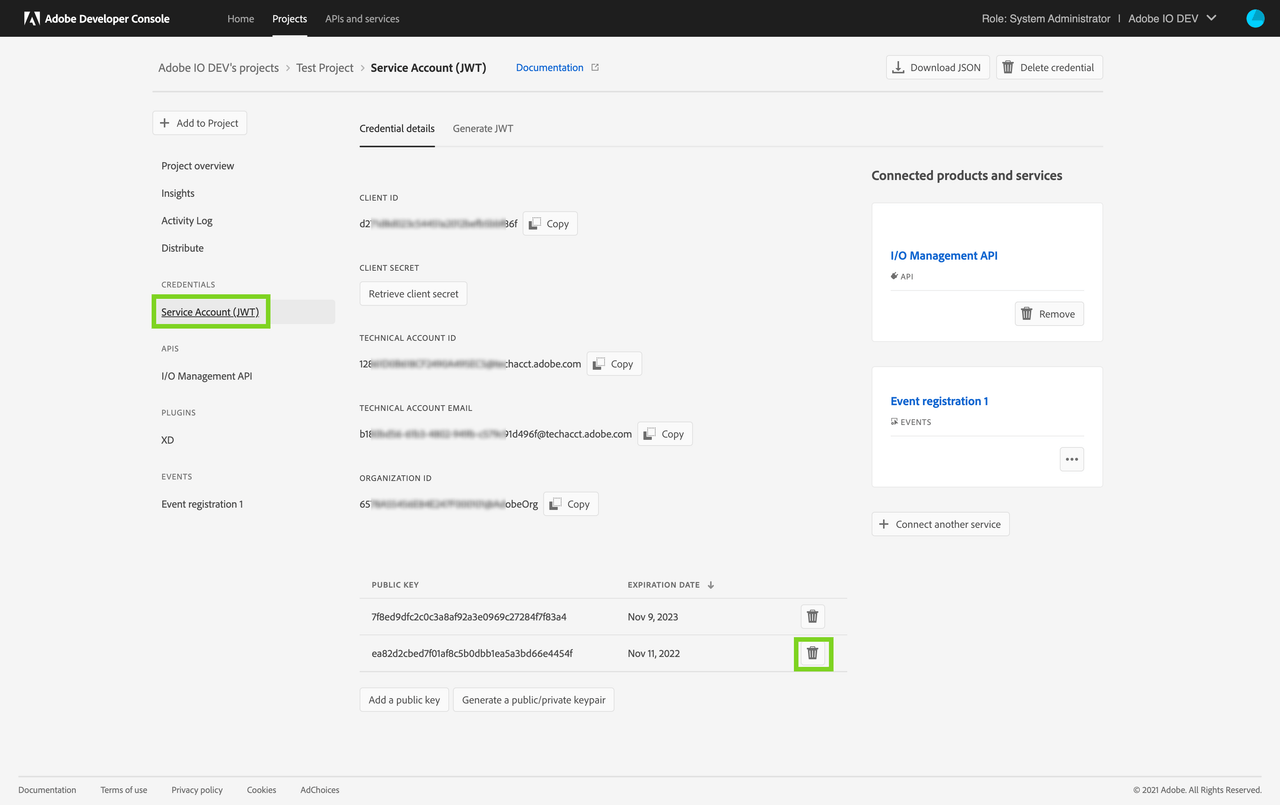The height and width of the screenshot is (805, 1280).
Task: Open APIs and services menu item
Action: [x=362, y=18]
